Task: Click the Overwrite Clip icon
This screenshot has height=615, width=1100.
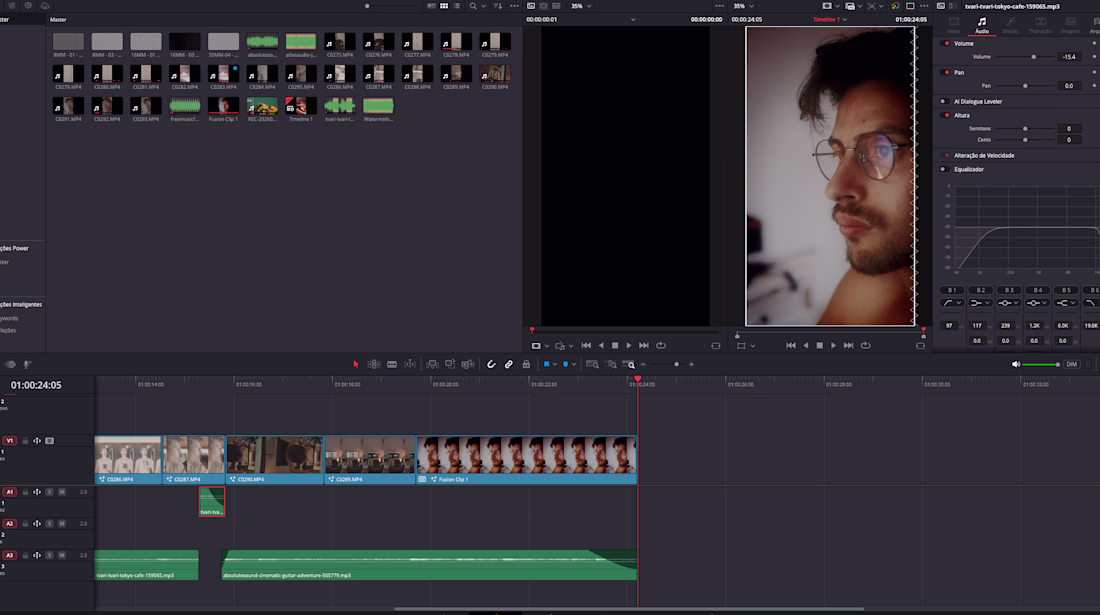Action: click(x=450, y=365)
